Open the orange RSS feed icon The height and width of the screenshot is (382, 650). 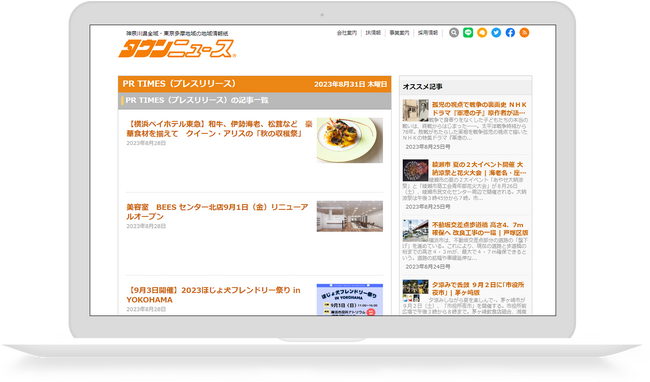point(524,33)
